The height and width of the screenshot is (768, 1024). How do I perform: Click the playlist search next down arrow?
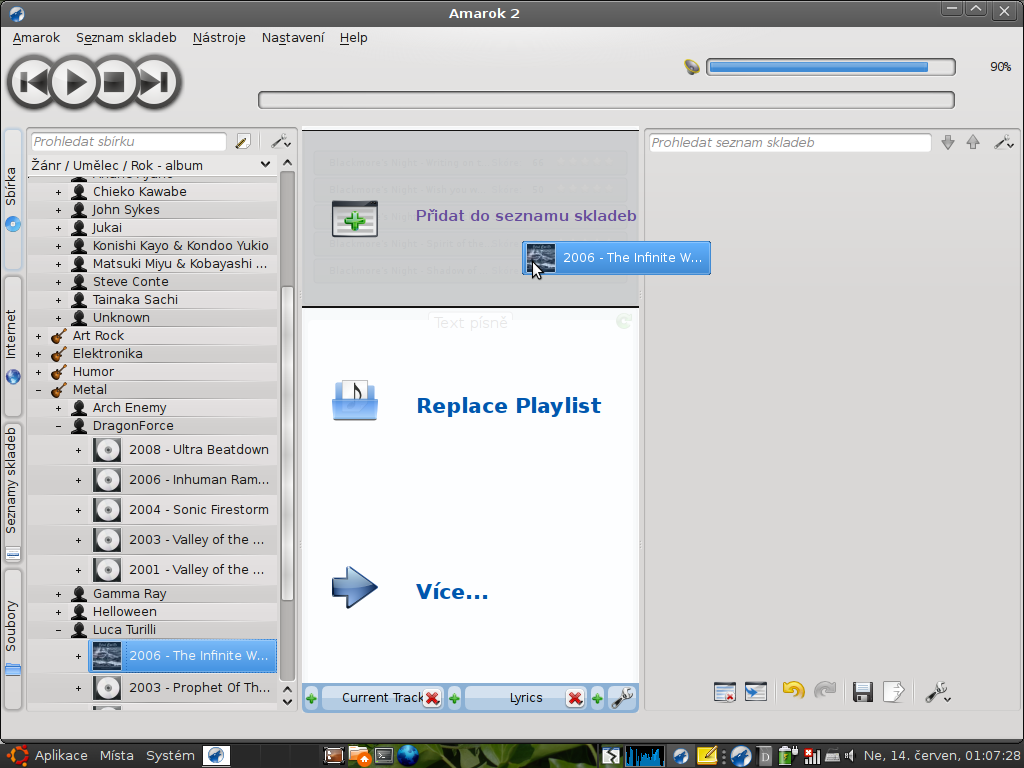[x=948, y=142]
